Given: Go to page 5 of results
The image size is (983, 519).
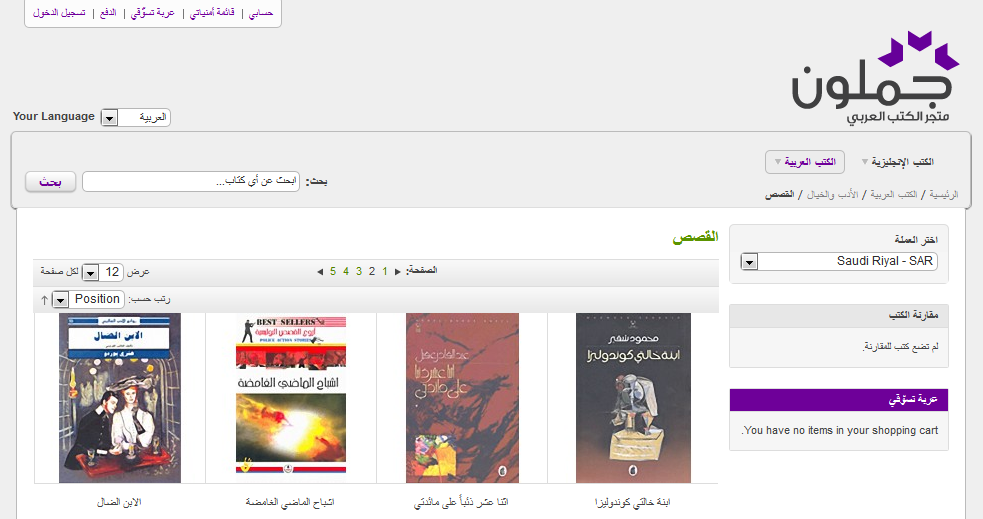Looking at the screenshot, I should tap(332, 271).
